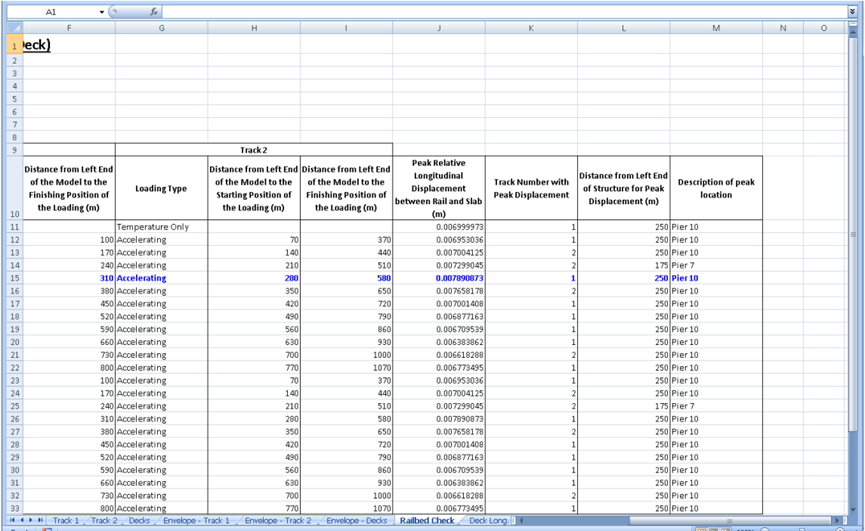This screenshot has width=865, height=531.
Task: Click the Insert Function fx icon
Action: (154, 12)
